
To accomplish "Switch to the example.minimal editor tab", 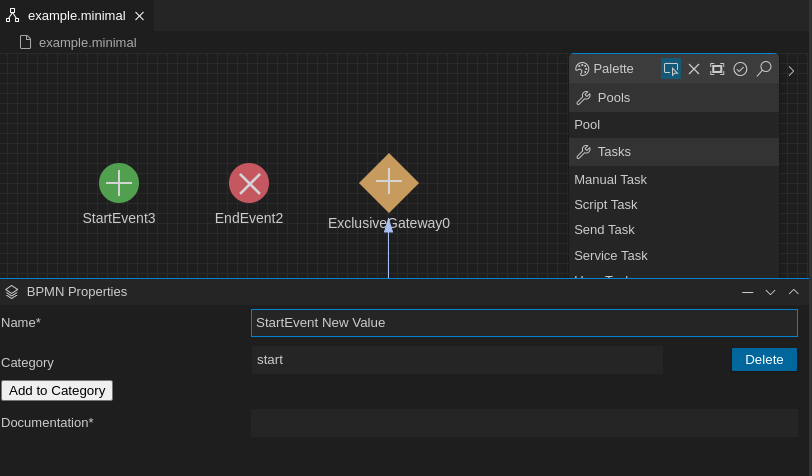I will pyautogui.click(x=77, y=16).
